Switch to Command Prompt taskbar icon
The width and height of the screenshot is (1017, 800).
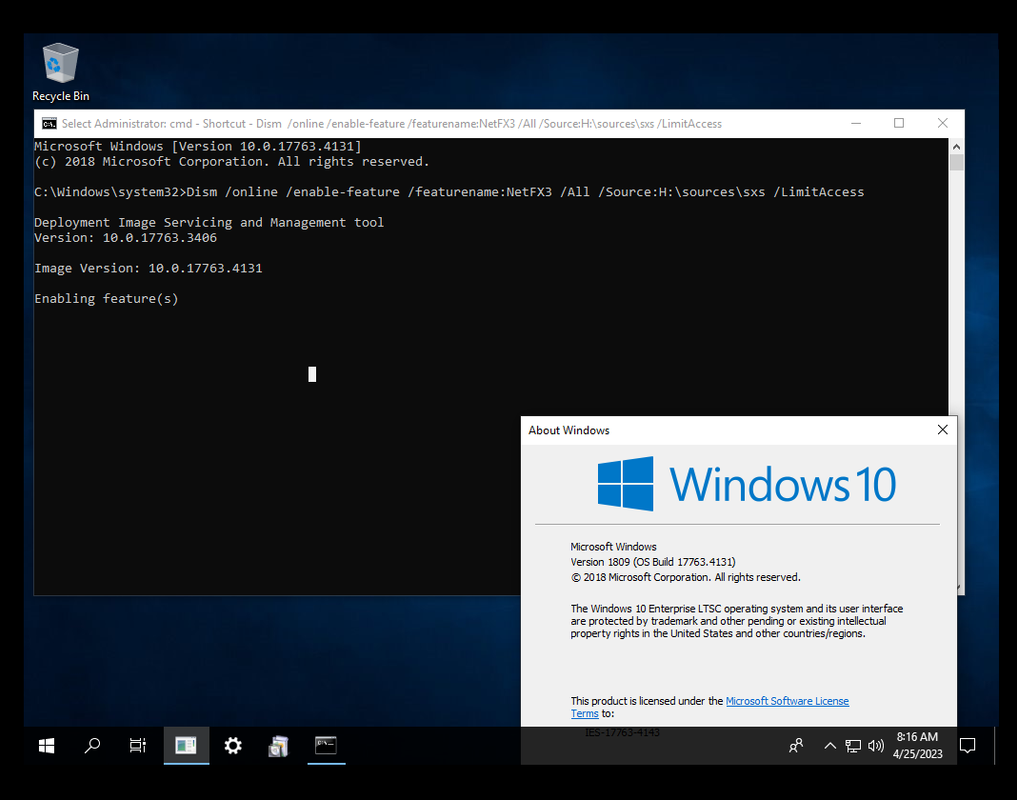[x=326, y=745]
